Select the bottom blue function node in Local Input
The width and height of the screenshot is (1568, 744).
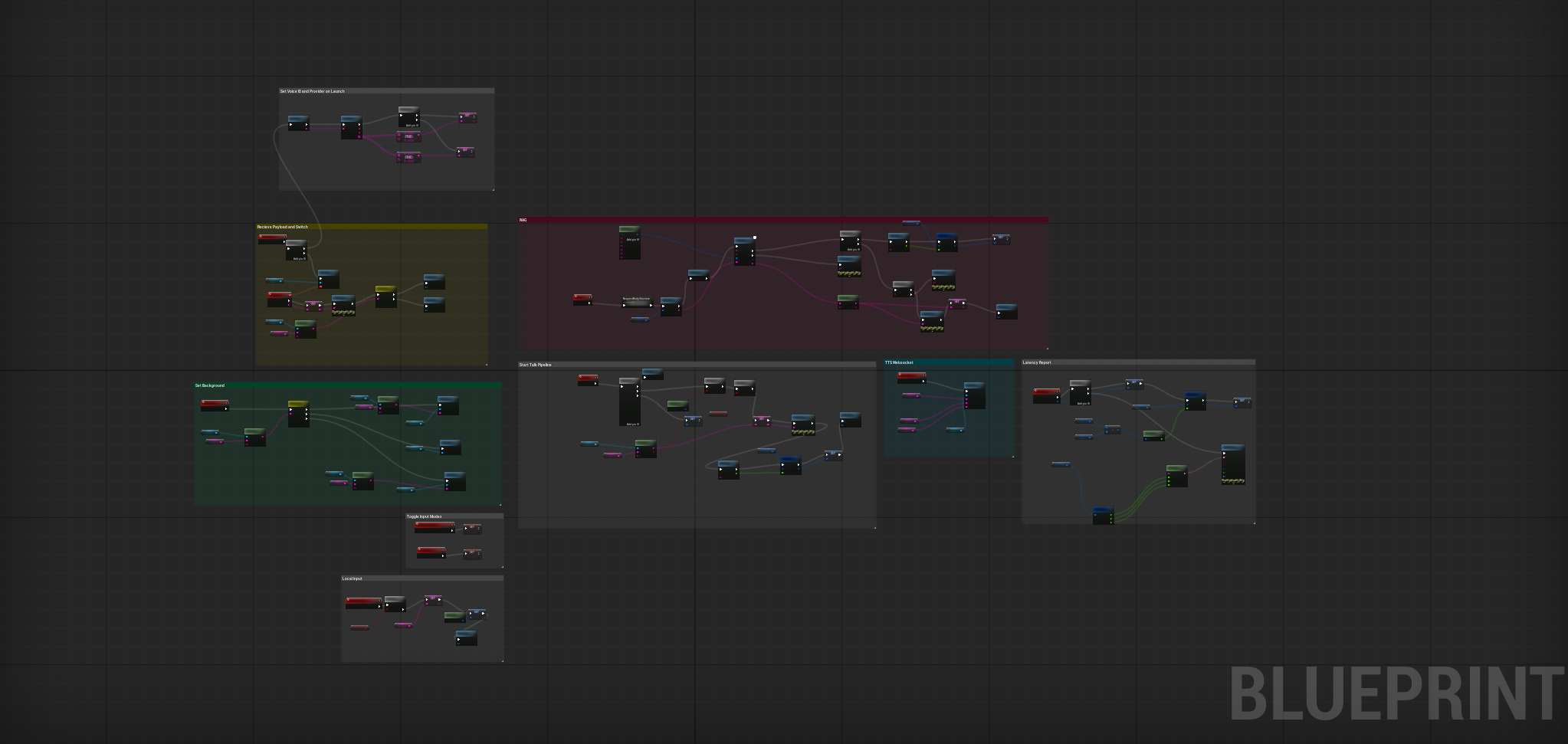467,637
